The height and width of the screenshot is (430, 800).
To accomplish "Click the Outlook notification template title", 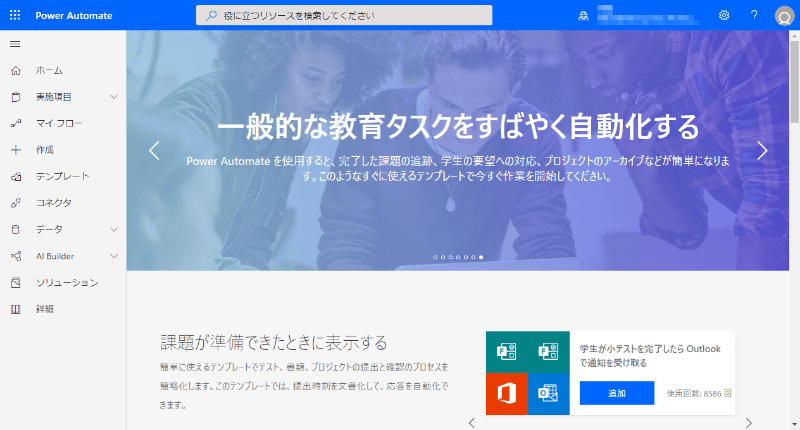I will click(x=650, y=356).
